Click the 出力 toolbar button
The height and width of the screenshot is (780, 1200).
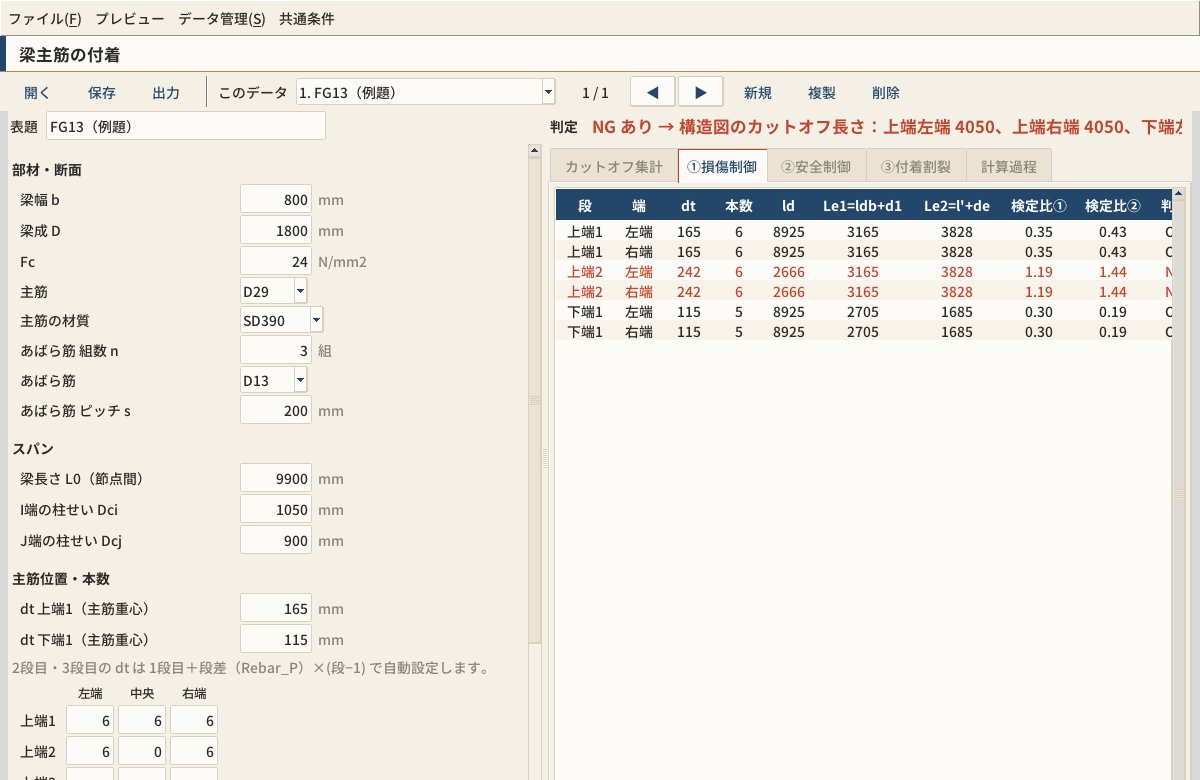pyautogui.click(x=166, y=93)
